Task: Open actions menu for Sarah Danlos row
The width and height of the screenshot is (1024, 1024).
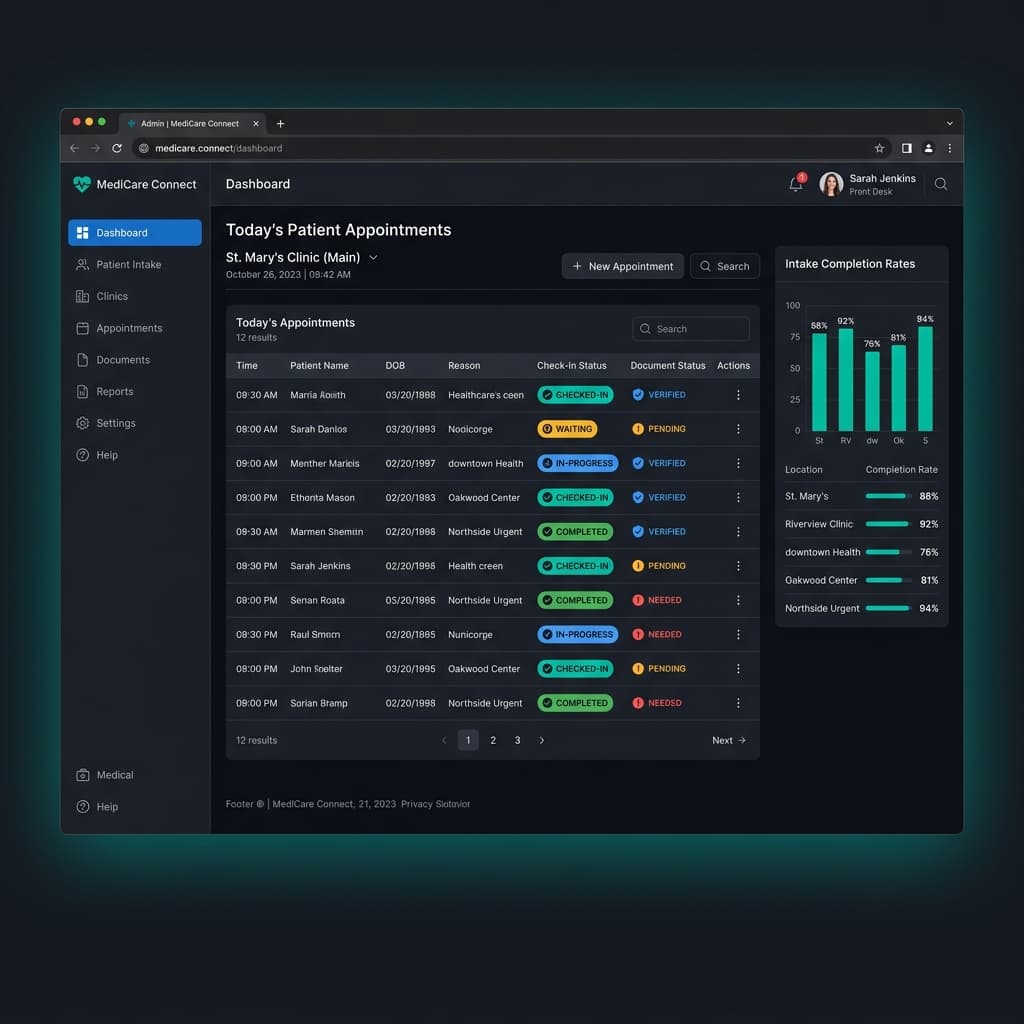Action: (738, 429)
